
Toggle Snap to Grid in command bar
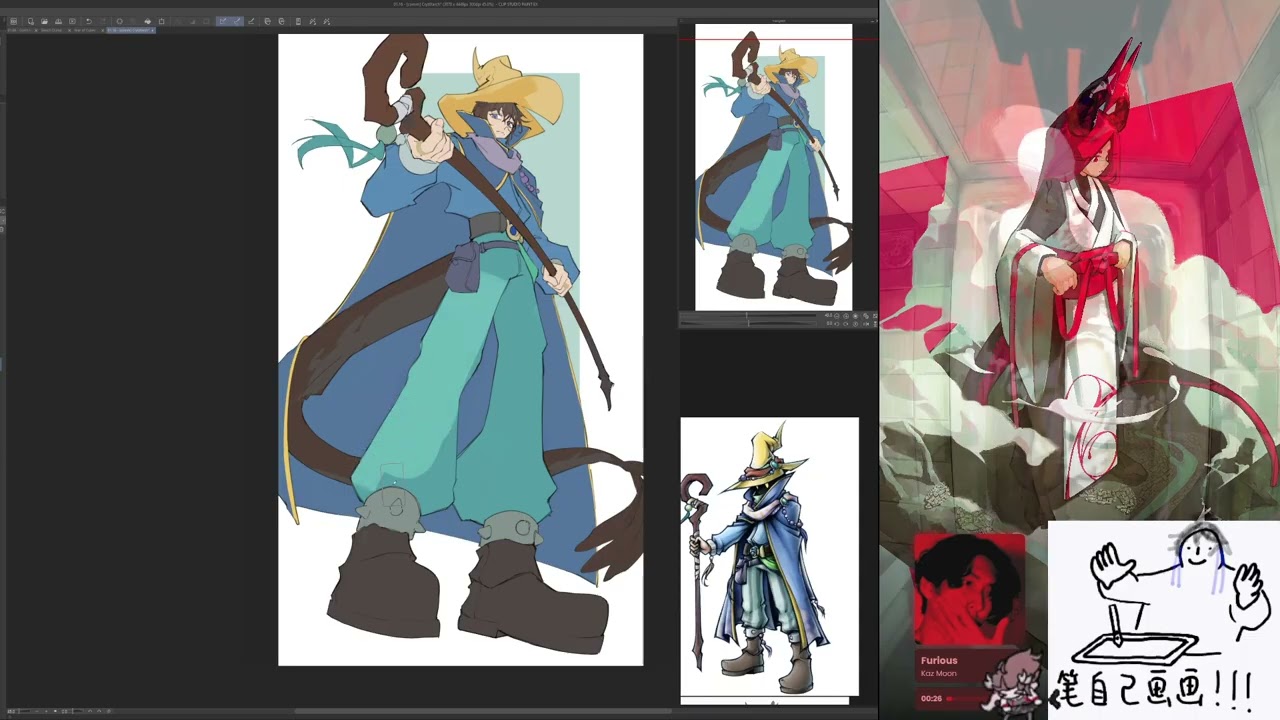click(250, 21)
